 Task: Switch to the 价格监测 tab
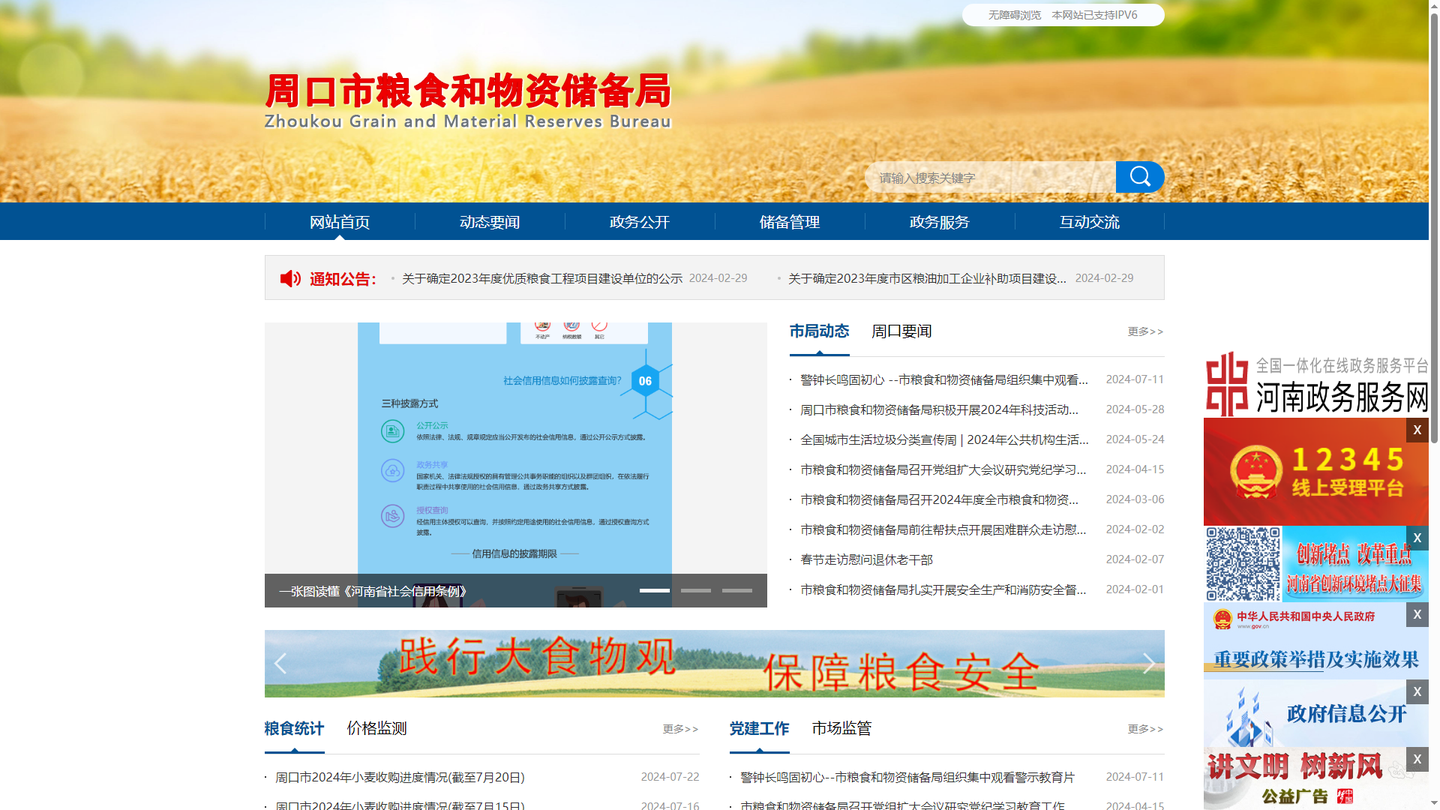(377, 728)
